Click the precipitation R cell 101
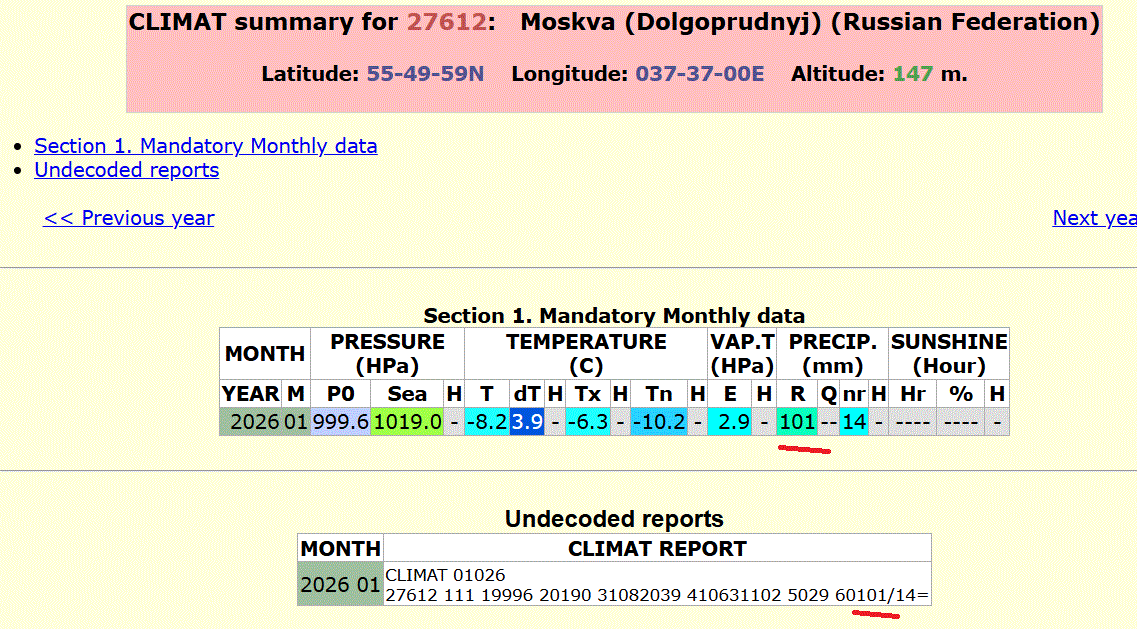 tap(797, 422)
